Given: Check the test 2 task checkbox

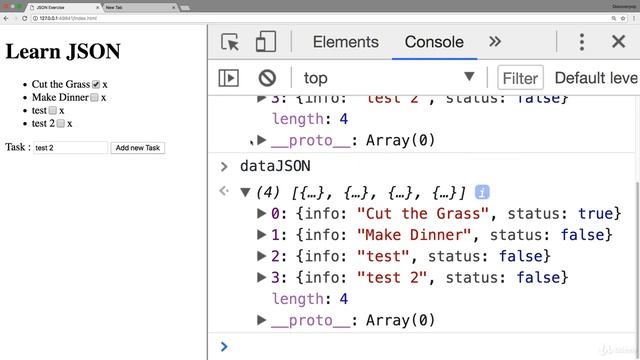Looking at the screenshot, I should [x=60, y=124].
